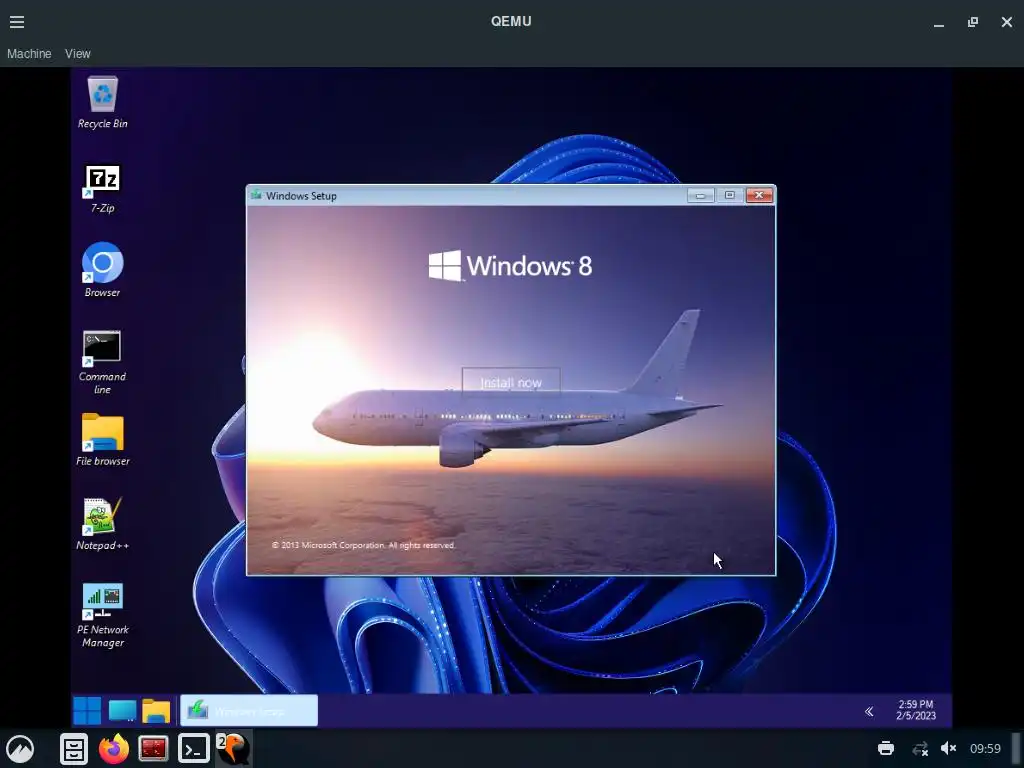Open the QEMU hamburger menu
This screenshot has height=768, width=1024.
[17, 22]
